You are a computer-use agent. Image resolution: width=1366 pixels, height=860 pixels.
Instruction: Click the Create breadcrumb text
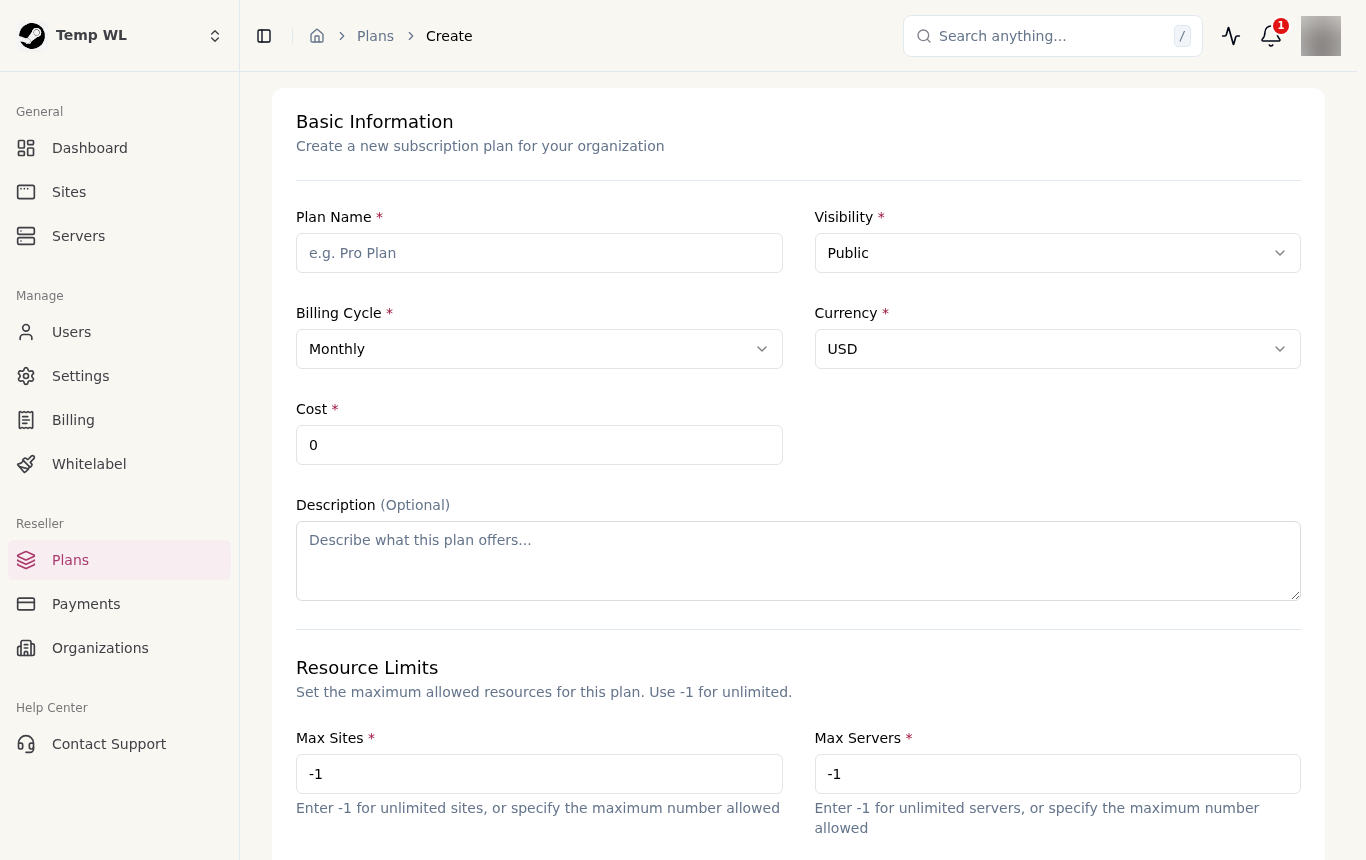pyautogui.click(x=449, y=36)
